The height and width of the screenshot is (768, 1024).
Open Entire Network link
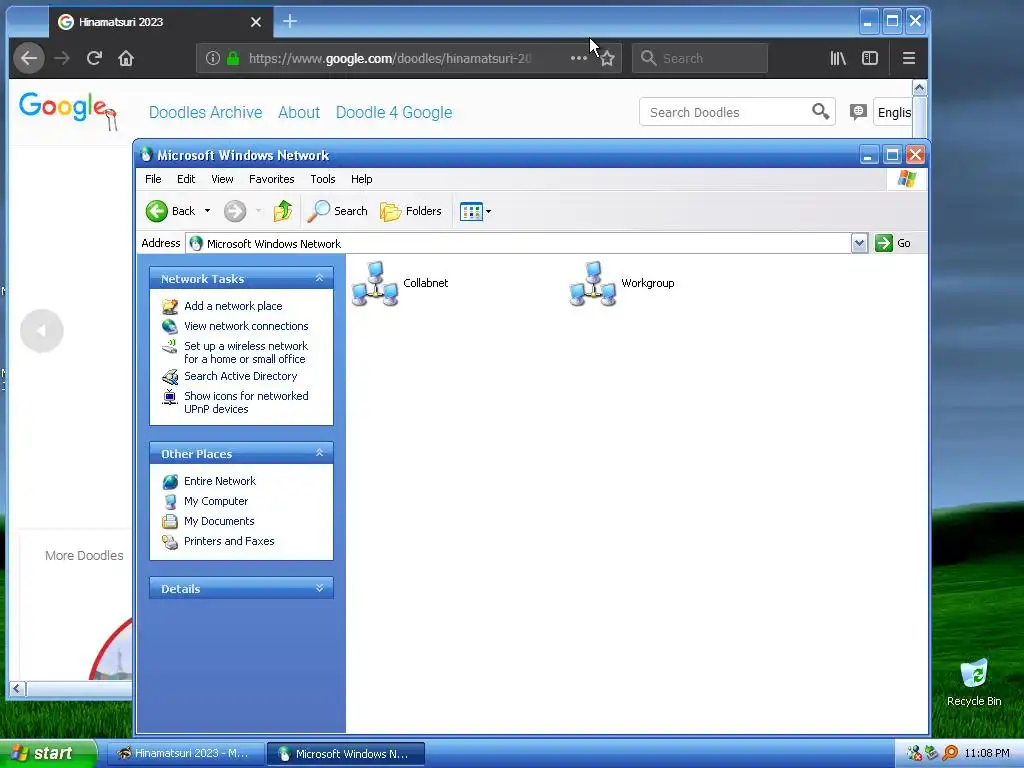(x=219, y=481)
